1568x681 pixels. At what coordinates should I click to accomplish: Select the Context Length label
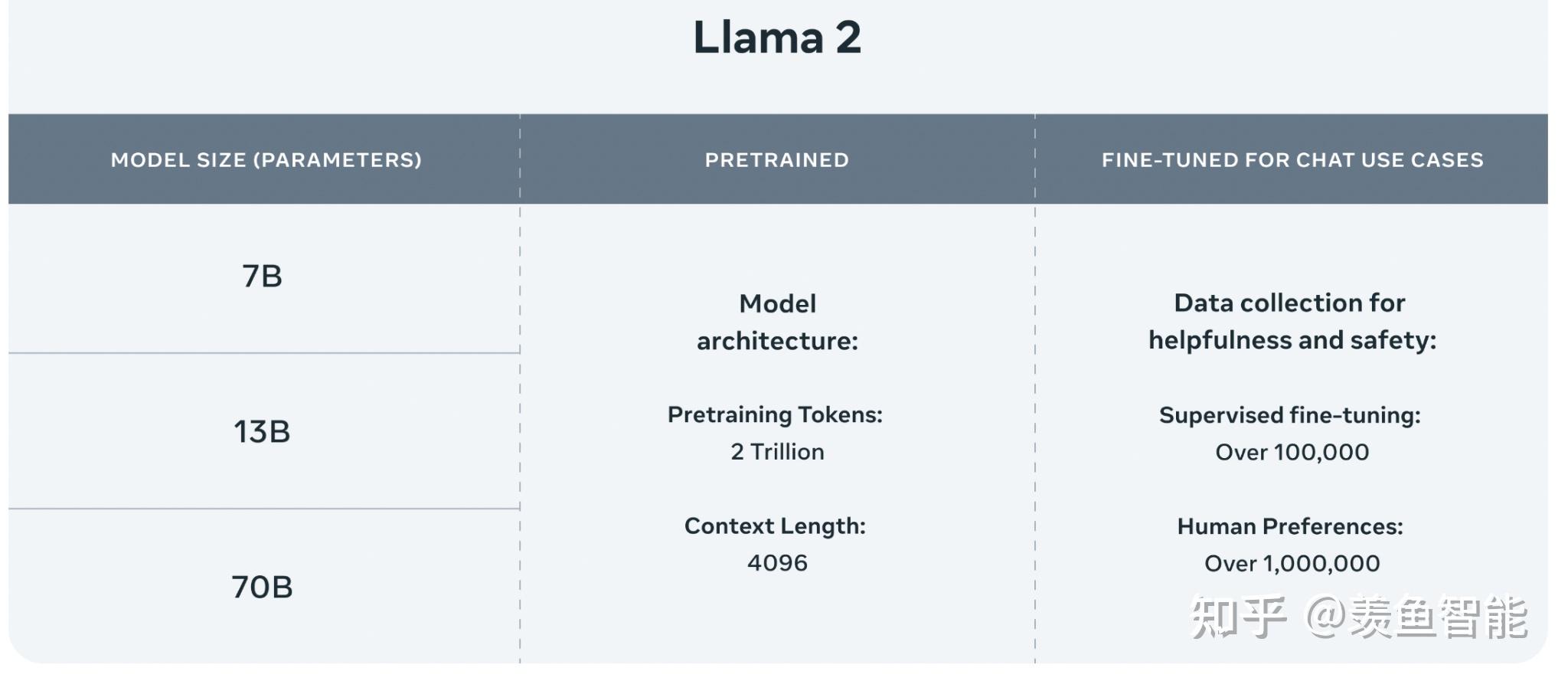pyautogui.click(x=775, y=525)
